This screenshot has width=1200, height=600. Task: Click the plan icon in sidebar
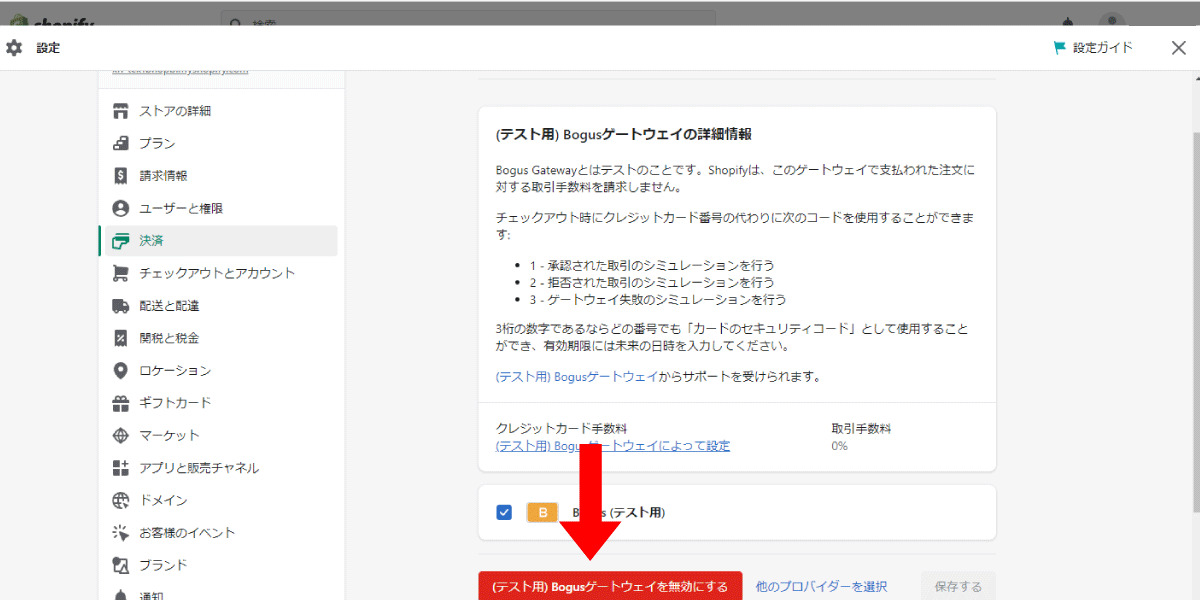(x=121, y=143)
